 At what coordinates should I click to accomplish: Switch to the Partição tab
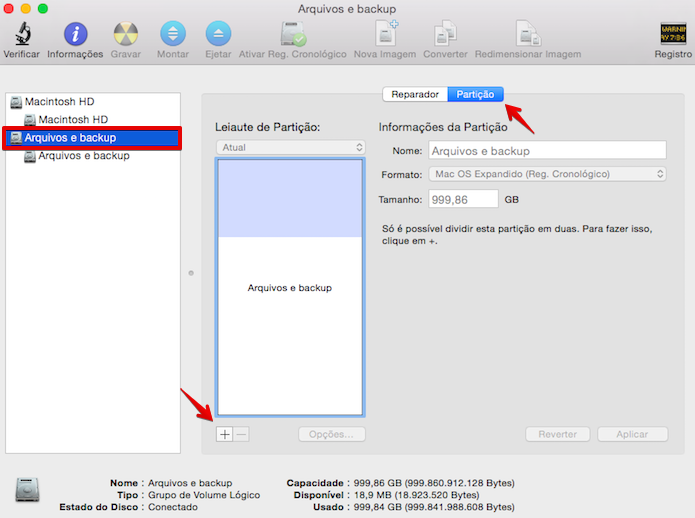pyautogui.click(x=475, y=94)
